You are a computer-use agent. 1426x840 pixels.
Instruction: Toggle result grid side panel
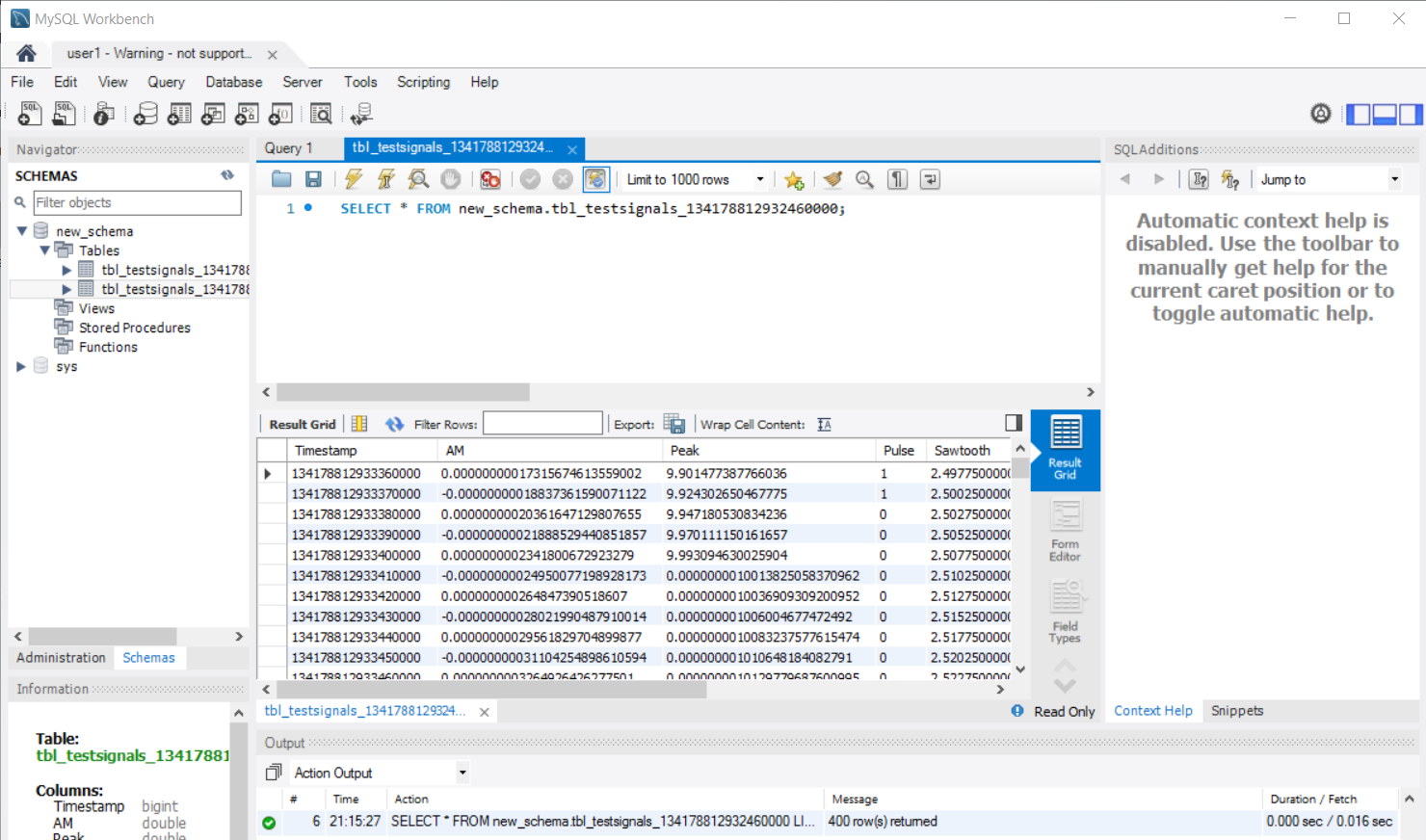click(1013, 423)
